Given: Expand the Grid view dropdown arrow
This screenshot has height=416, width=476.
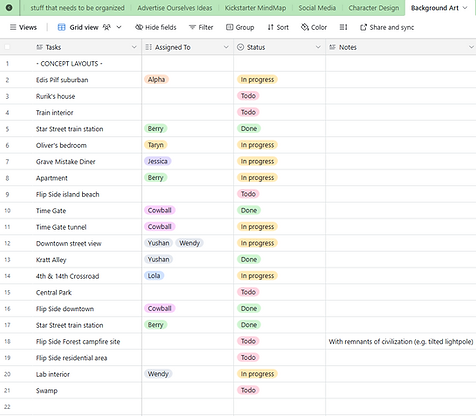Looking at the screenshot, I should pyautogui.click(x=119, y=27).
